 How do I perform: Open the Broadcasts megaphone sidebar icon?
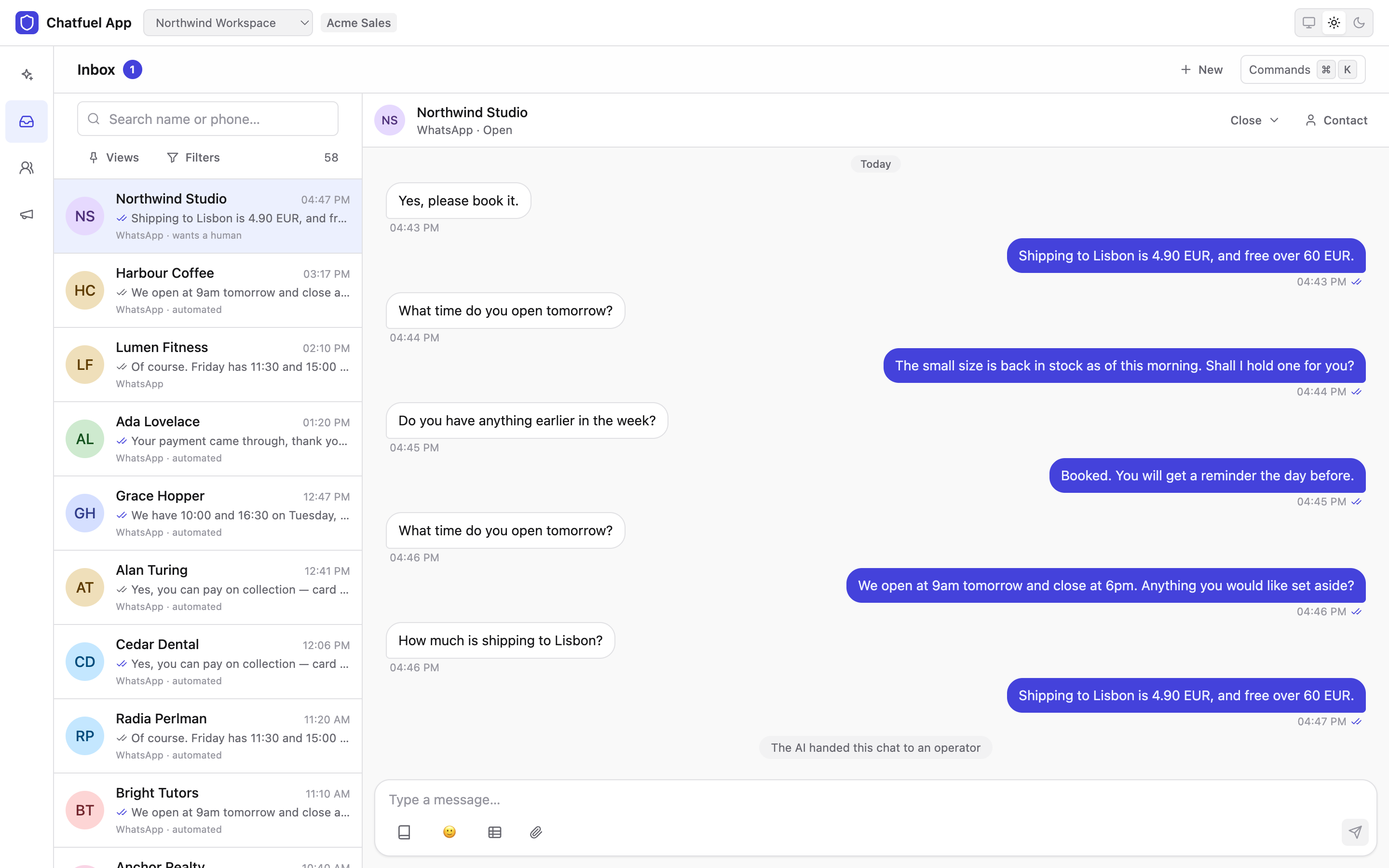[x=27, y=214]
